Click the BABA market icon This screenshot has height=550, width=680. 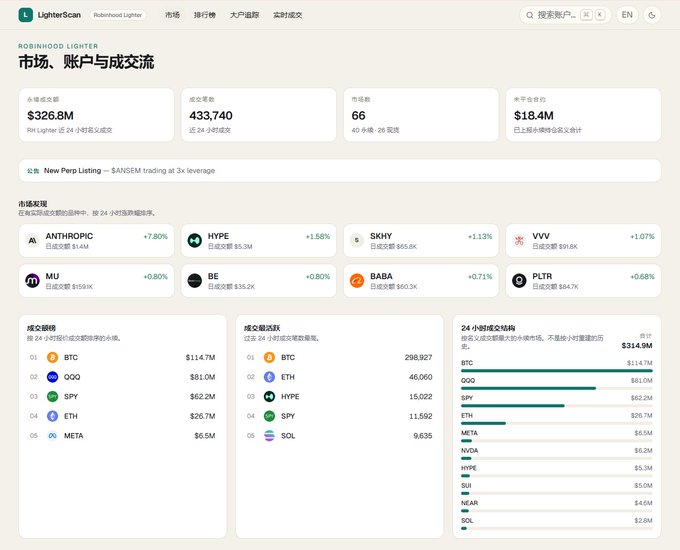(357, 281)
